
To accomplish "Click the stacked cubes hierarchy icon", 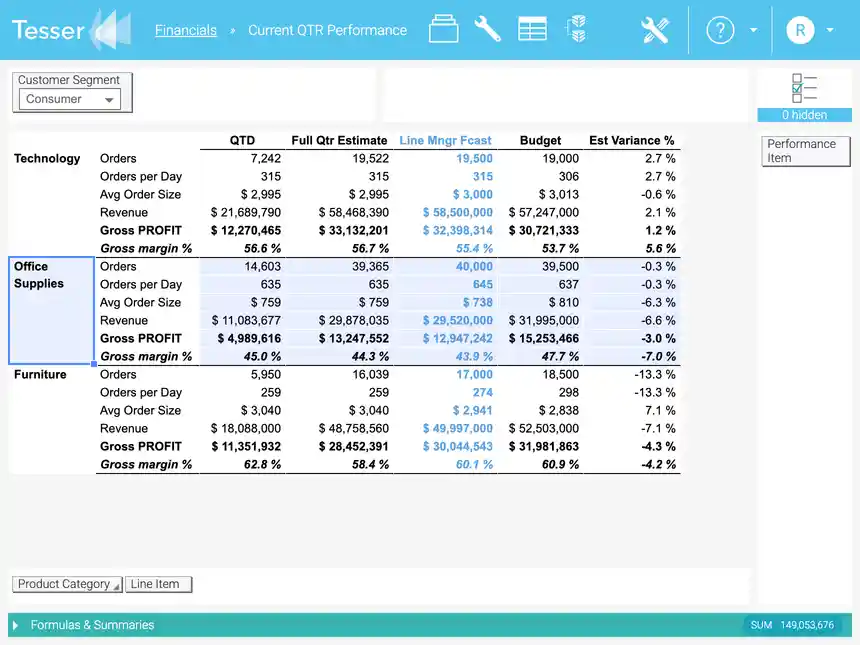I will (x=575, y=29).
